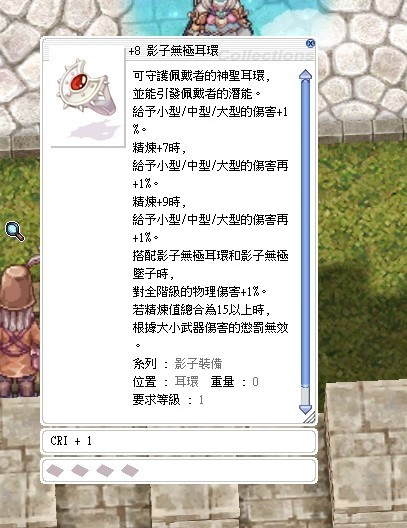Image resolution: width=407 pixels, height=528 pixels.
Task: Close the item description window
Action: click(310, 43)
